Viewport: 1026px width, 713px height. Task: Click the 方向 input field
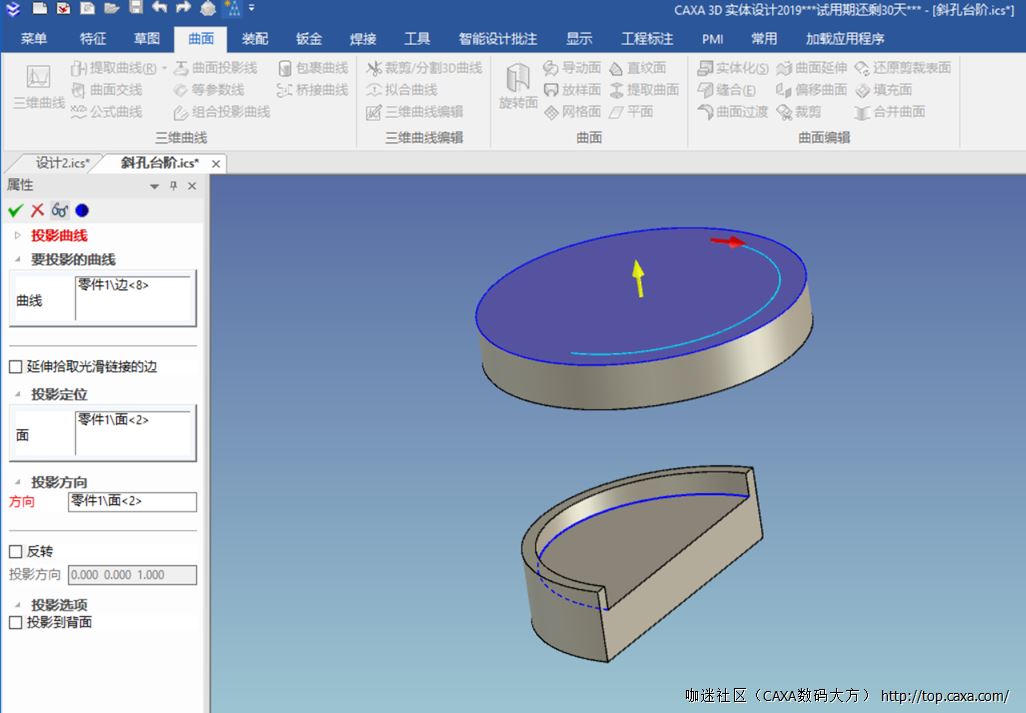132,502
